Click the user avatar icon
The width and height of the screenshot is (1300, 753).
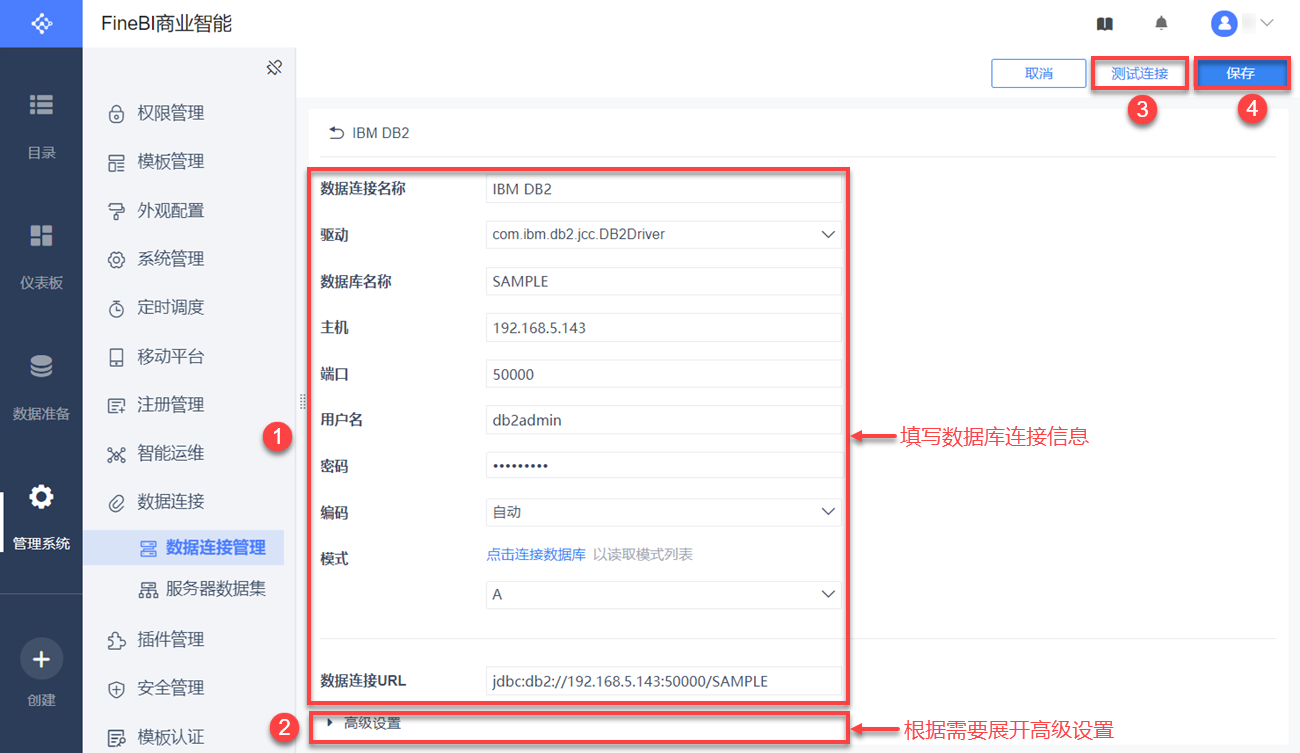click(x=1223, y=23)
